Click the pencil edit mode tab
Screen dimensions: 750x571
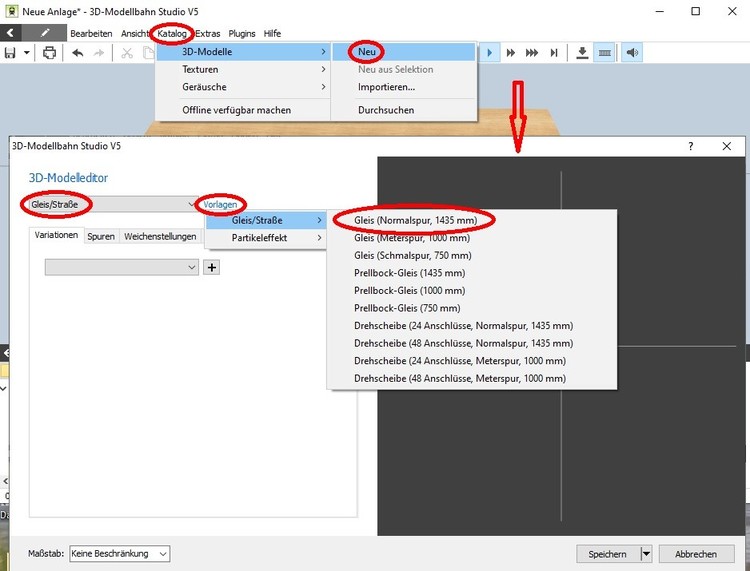44,33
